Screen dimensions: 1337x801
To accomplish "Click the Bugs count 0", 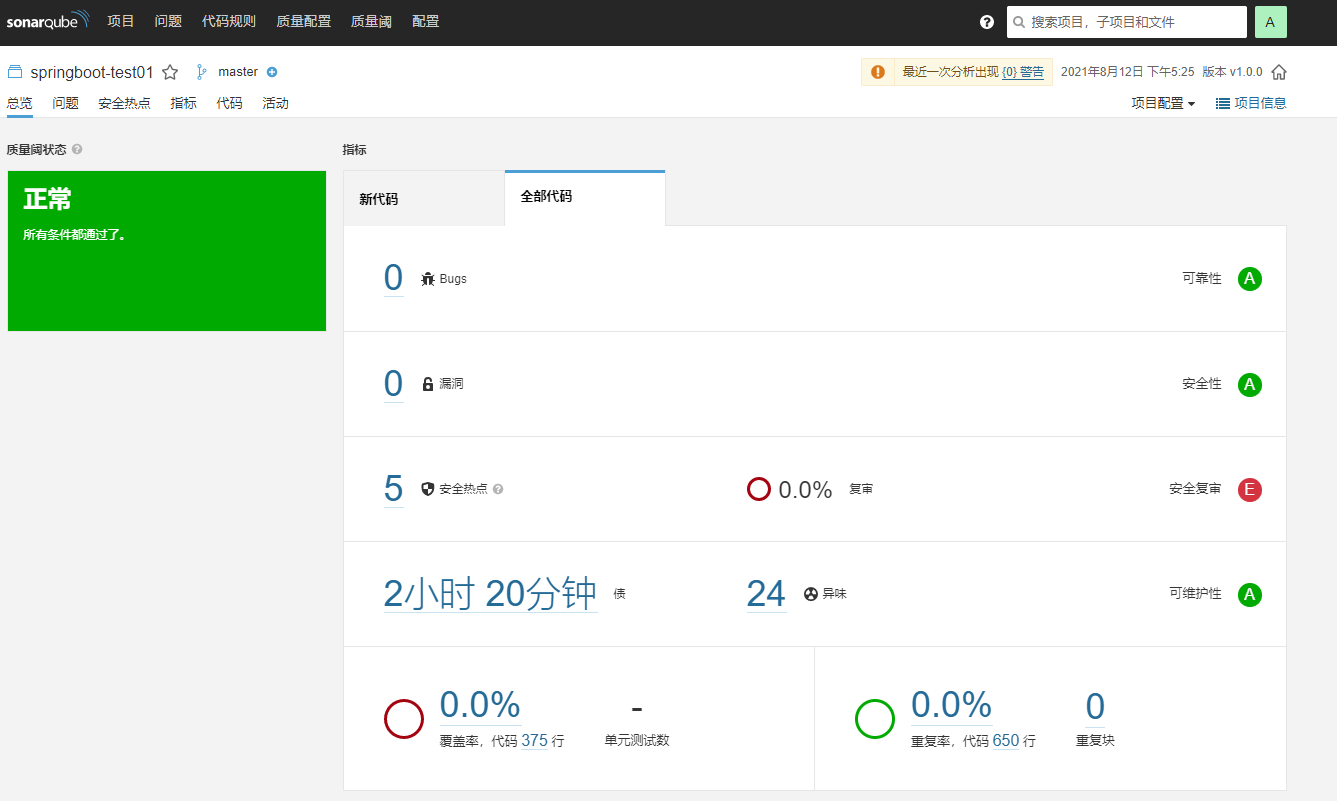I will [393, 278].
